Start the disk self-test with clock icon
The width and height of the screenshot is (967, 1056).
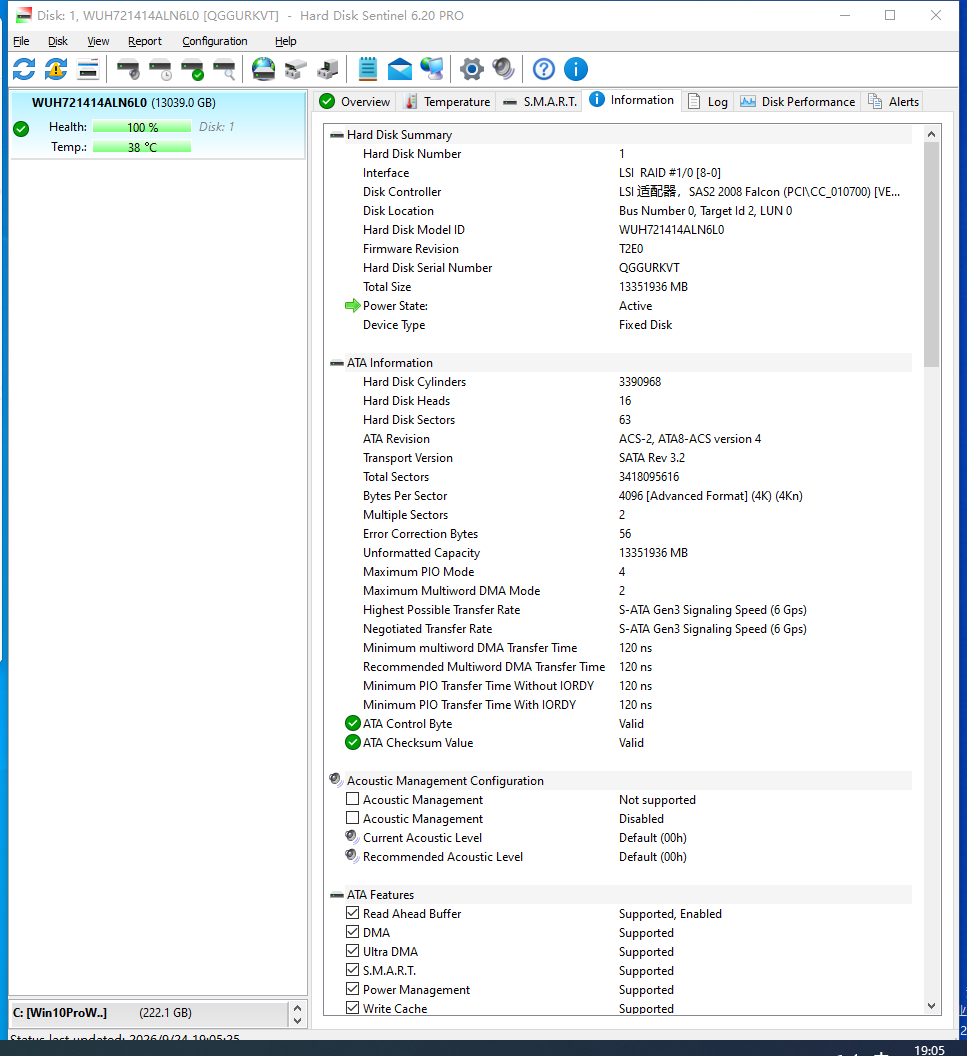click(x=160, y=69)
